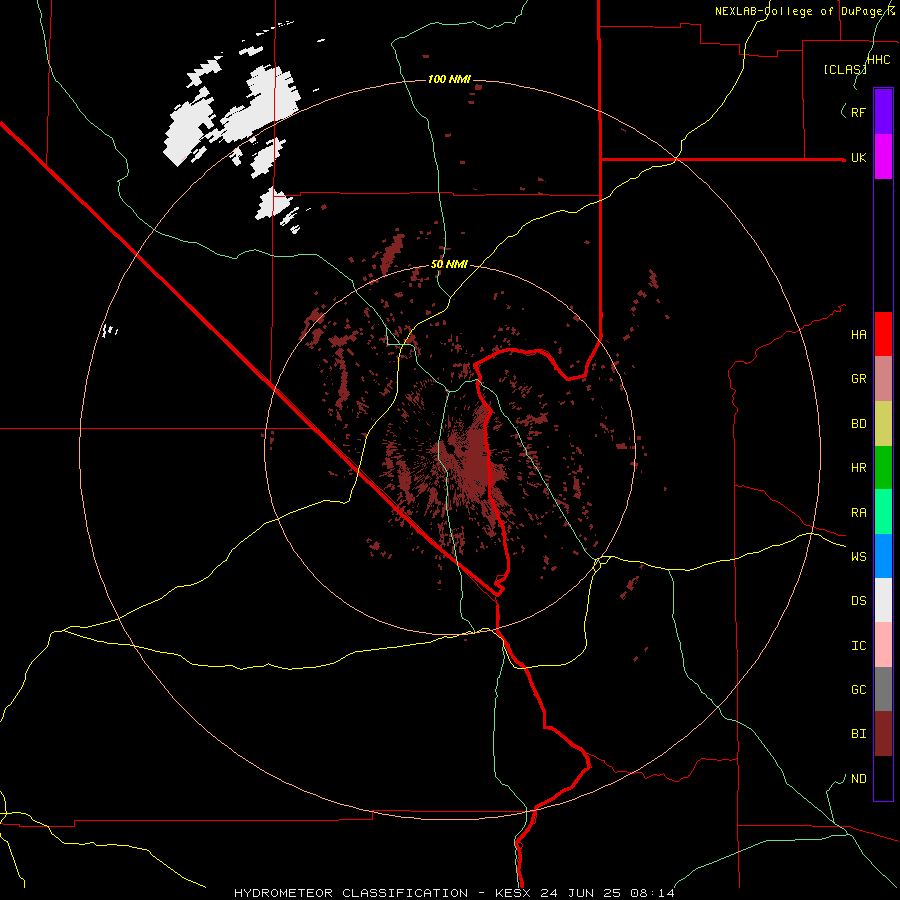
Task: Click the 'HYDROMETEOR CLASSIFICATION' title text
Action: tap(351, 893)
